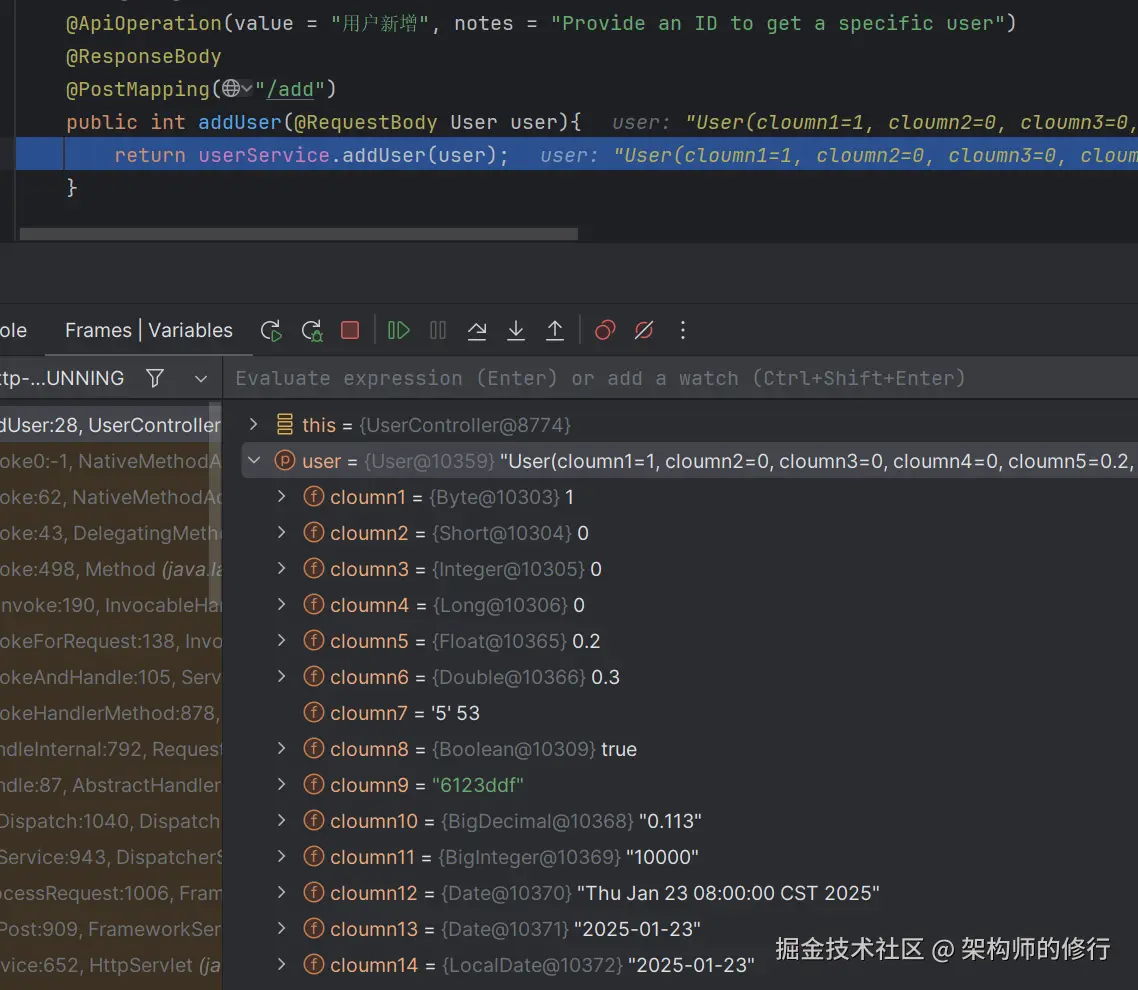This screenshot has height=990, width=1138.
Task: Click the object icon beside 'this'
Action: (285, 424)
